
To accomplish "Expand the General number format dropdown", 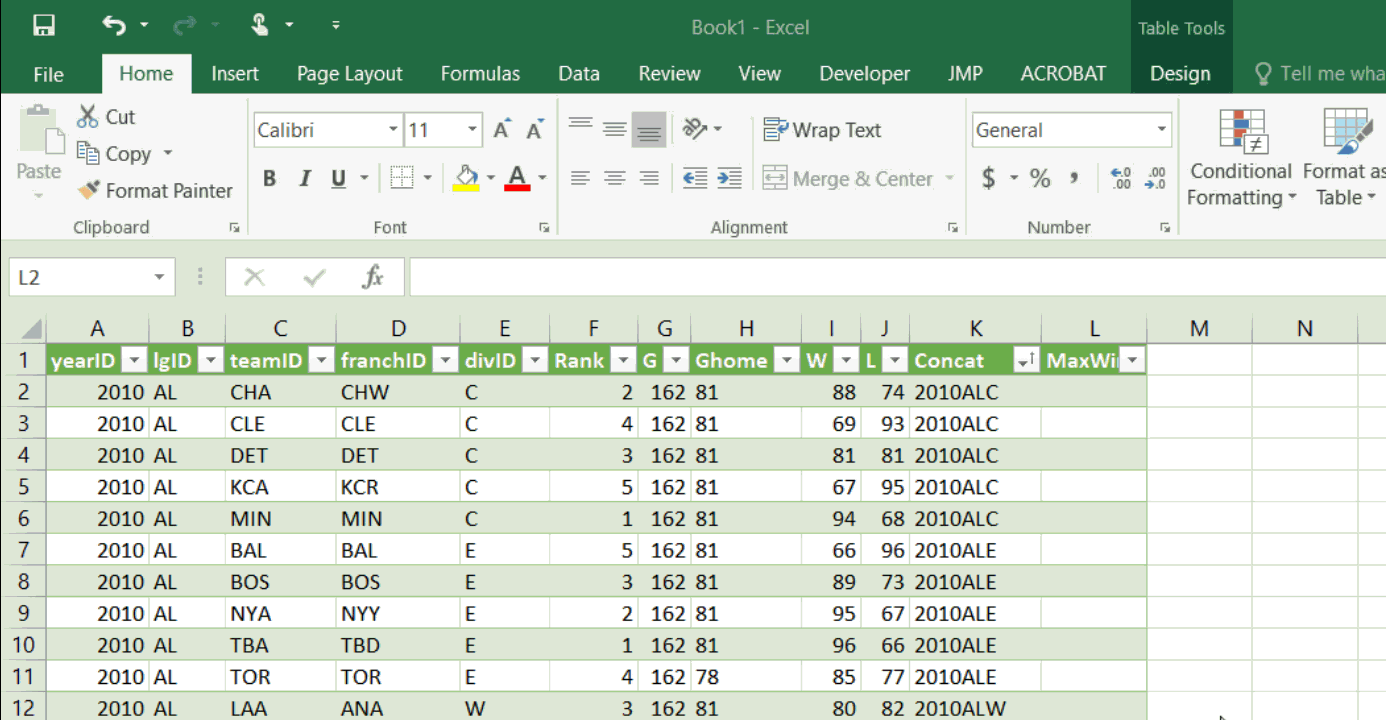I will 1161,130.
